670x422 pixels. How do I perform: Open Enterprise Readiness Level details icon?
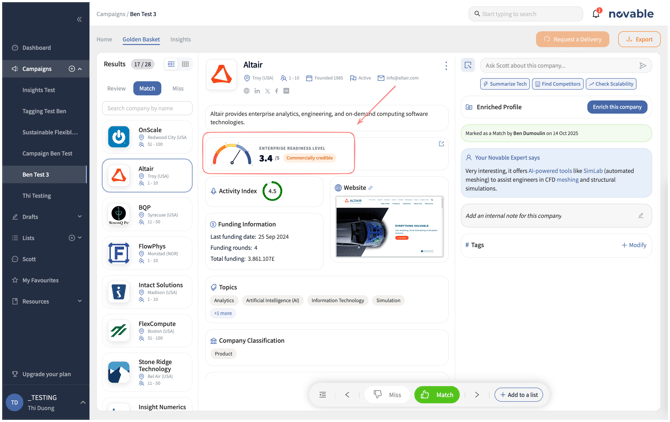441,144
